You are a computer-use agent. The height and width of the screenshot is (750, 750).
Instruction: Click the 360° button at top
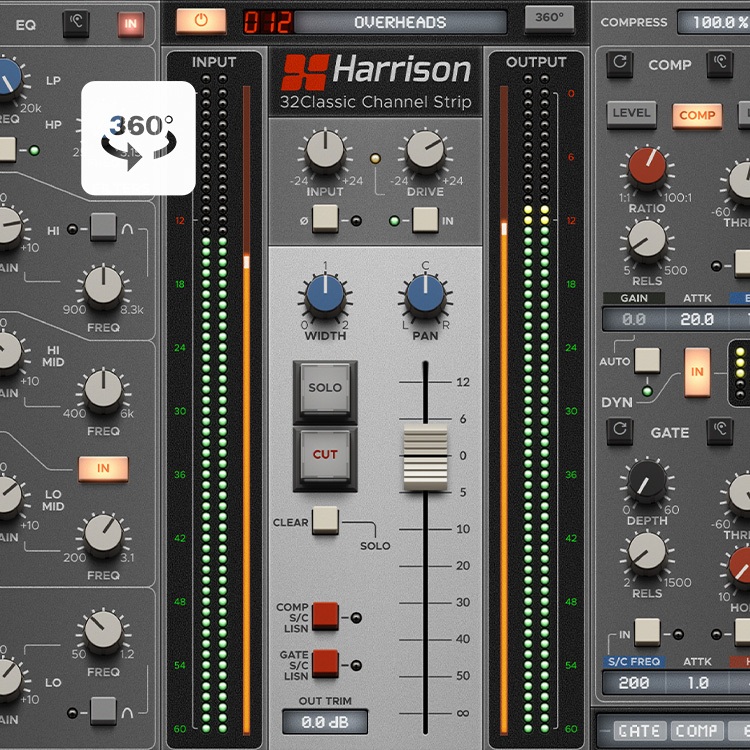[549, 19]
